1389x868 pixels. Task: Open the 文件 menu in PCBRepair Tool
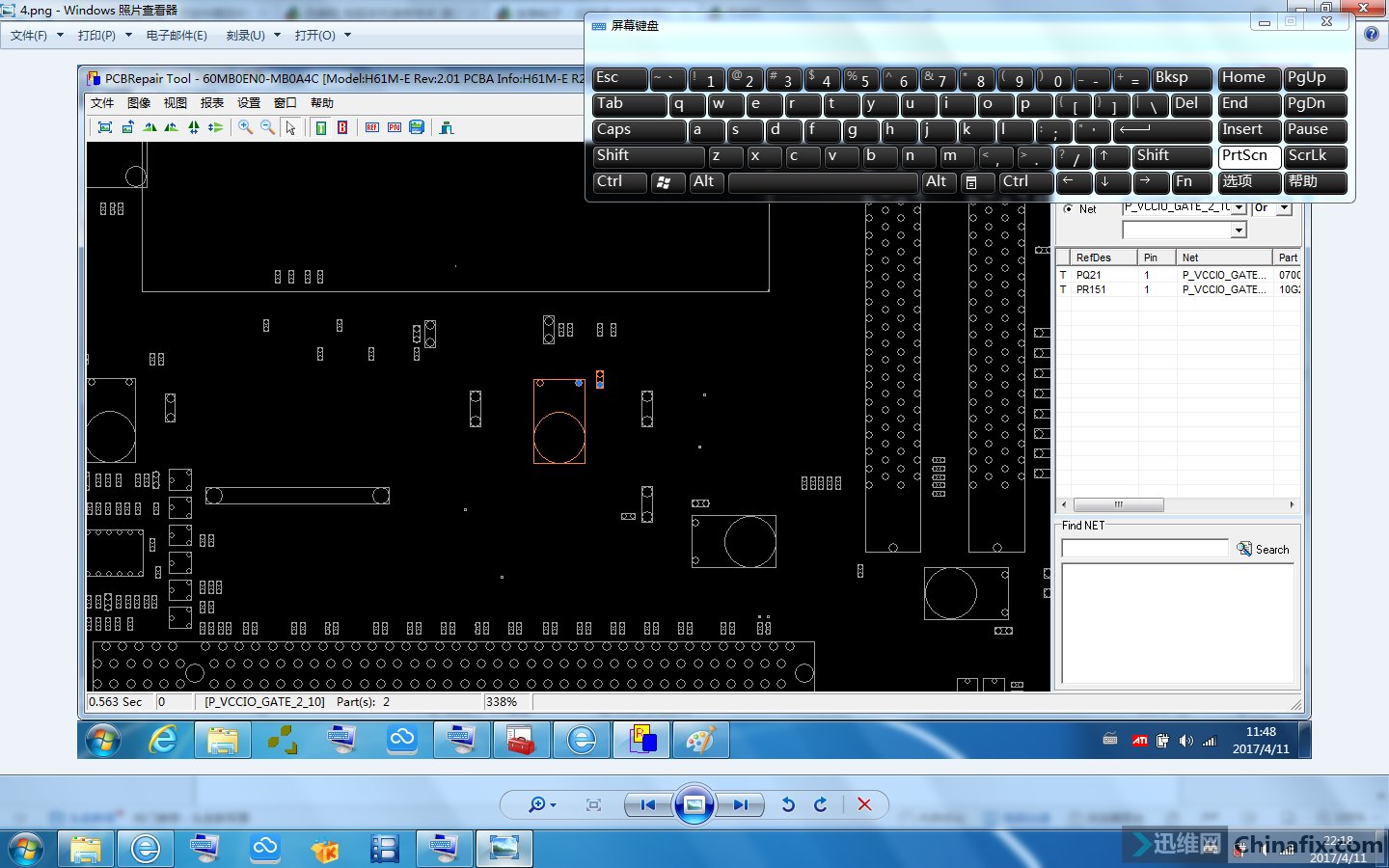point(102,103)
